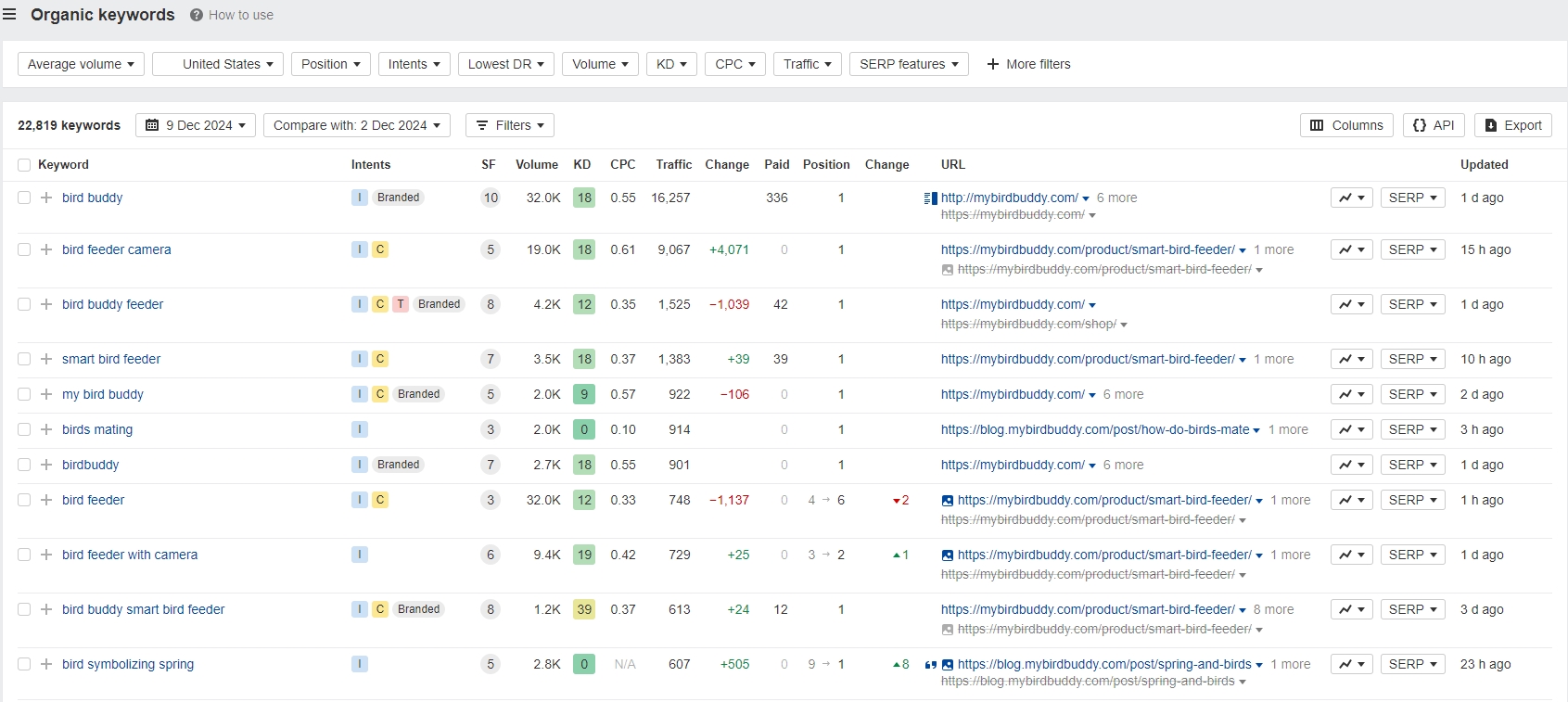Screen dimensions: 1568x702
Task: Click More filters button
Action: click(x=1028, y=64)
